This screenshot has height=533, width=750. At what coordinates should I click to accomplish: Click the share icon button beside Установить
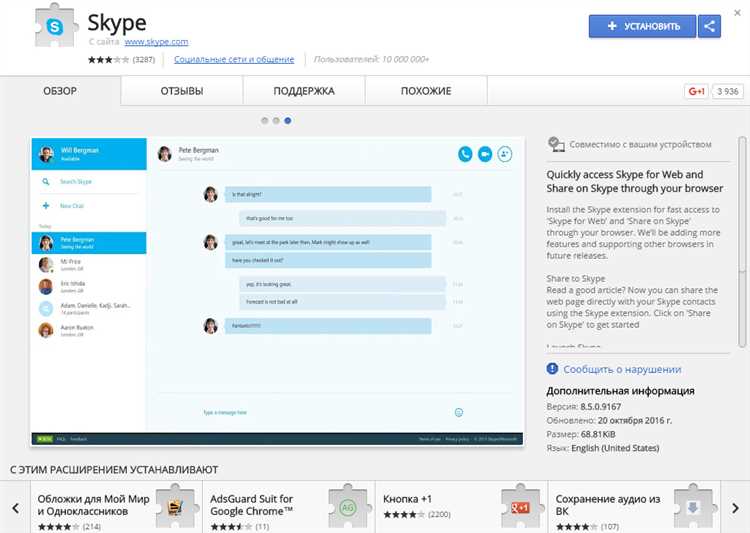(709, 27)
